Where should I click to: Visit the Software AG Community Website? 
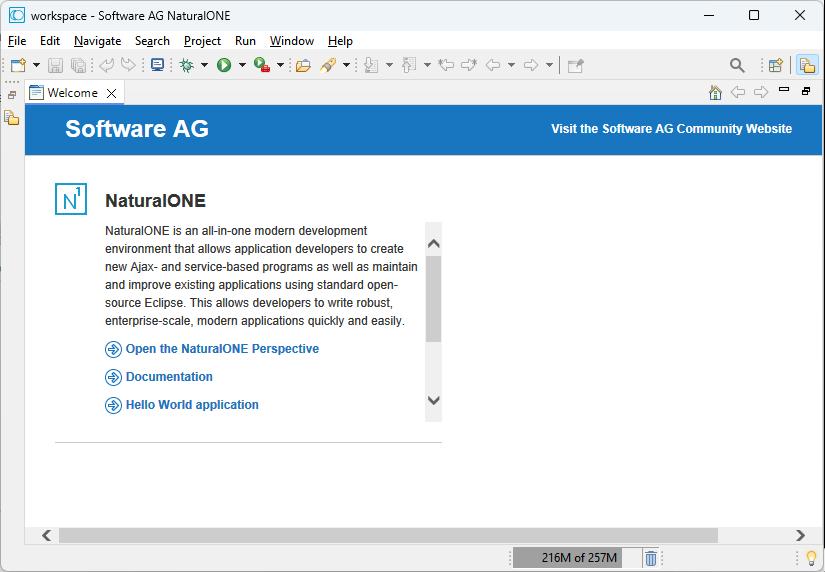[x=671, y=129]
